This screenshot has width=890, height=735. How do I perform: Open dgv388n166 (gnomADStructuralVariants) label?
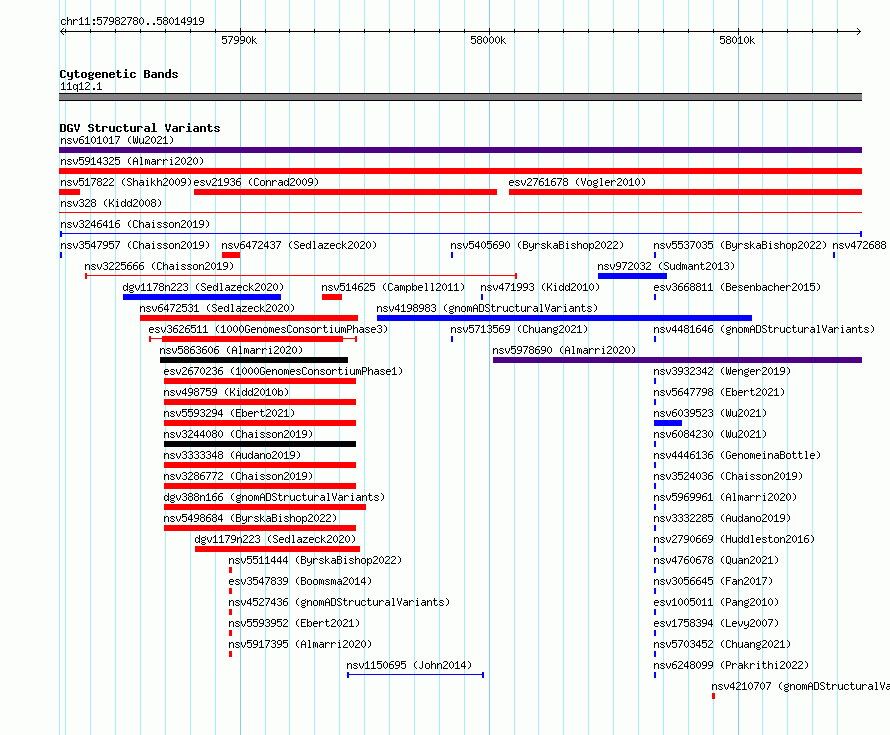click(x=274, y=497)
